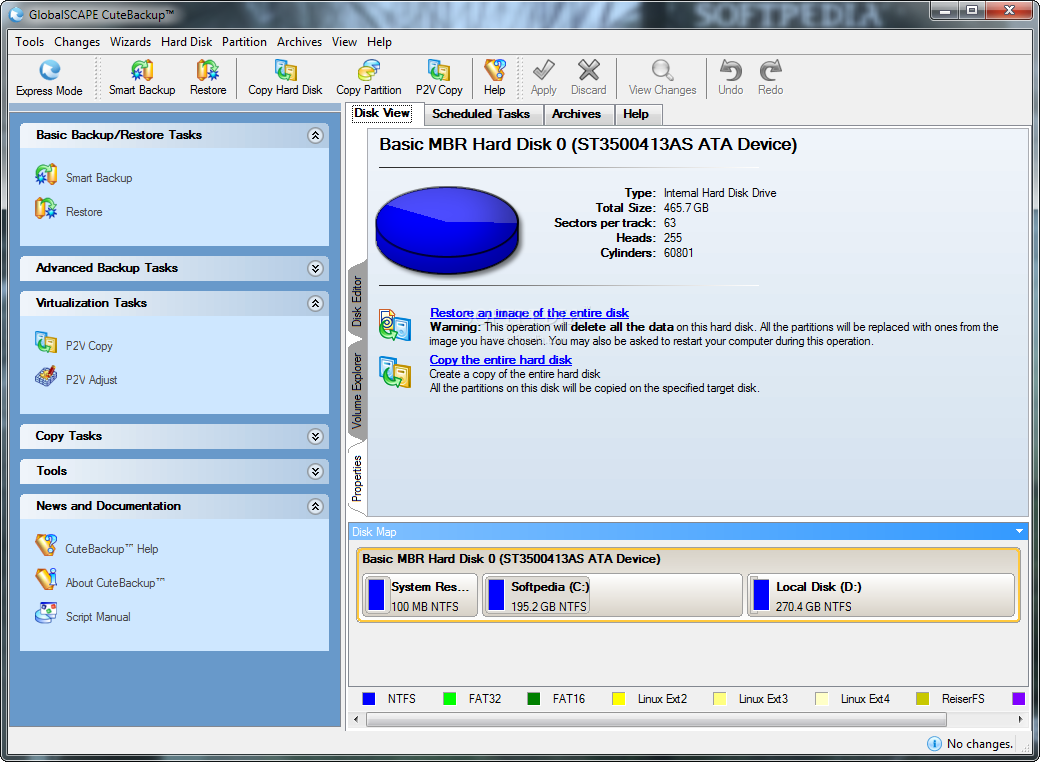Click the info icon in the status bar

tap(934, 743)
